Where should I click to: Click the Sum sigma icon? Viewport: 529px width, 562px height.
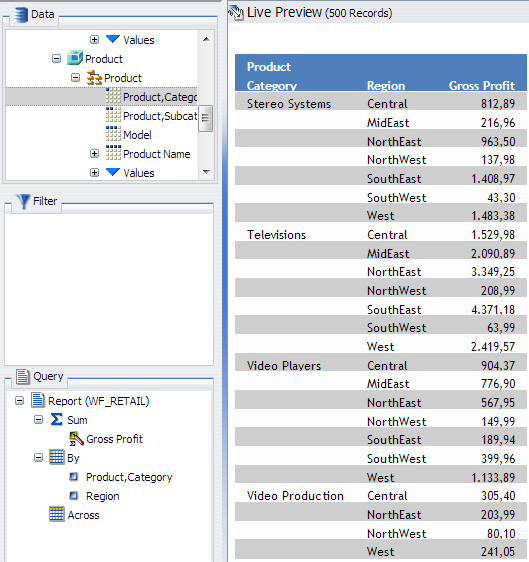click(56, 420)
